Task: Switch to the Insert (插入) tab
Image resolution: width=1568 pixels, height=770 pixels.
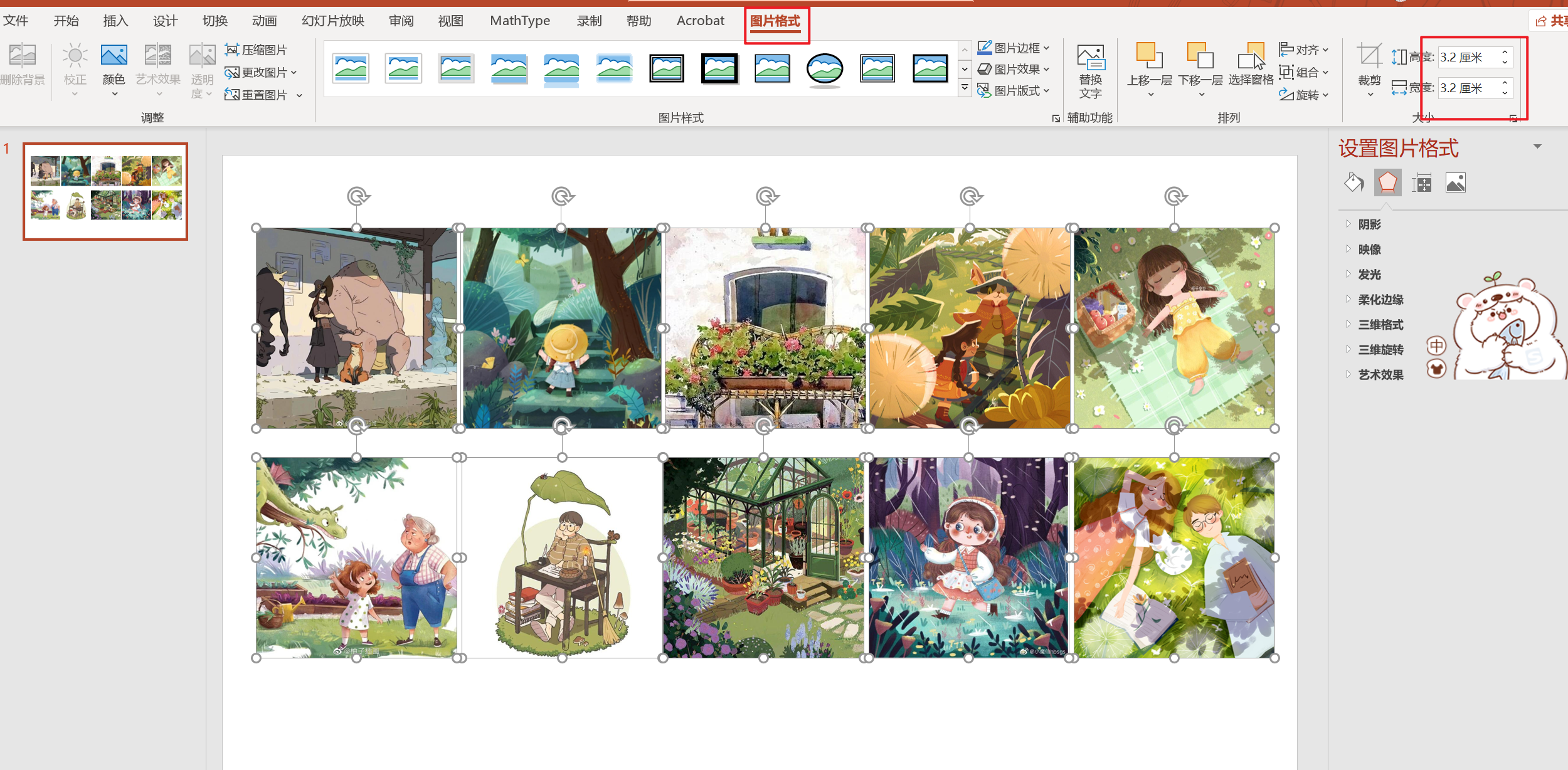Action: pyautogui.click(x=115, y=21)
